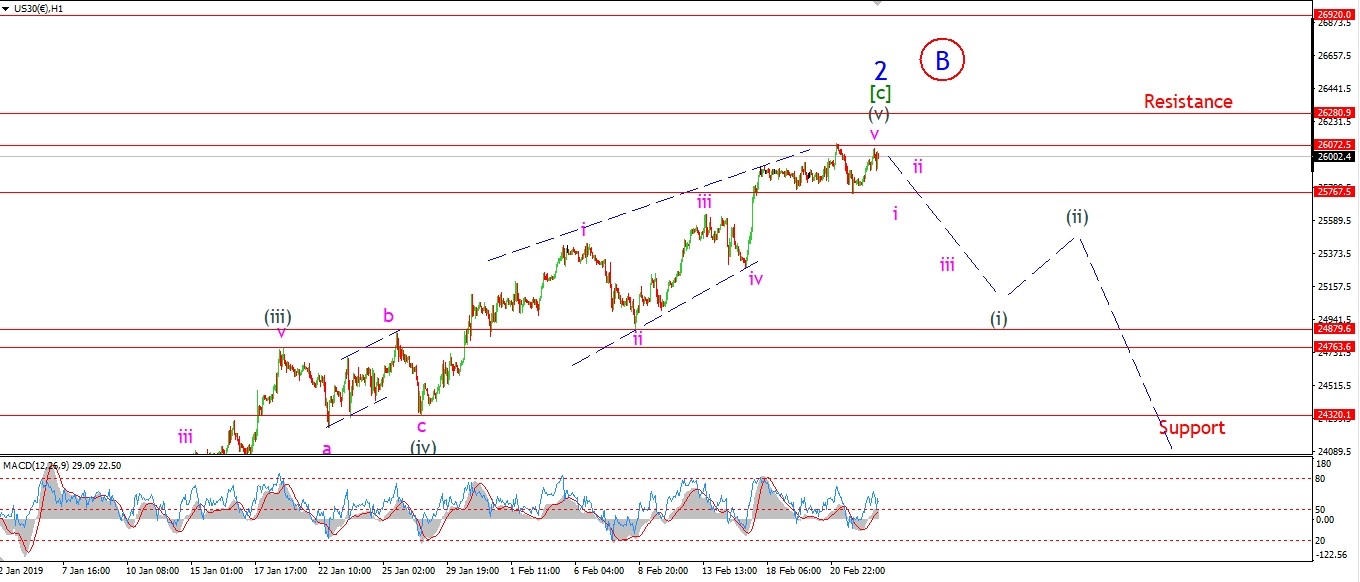Select the grey (iii) wave label

(x=278, y=317)
